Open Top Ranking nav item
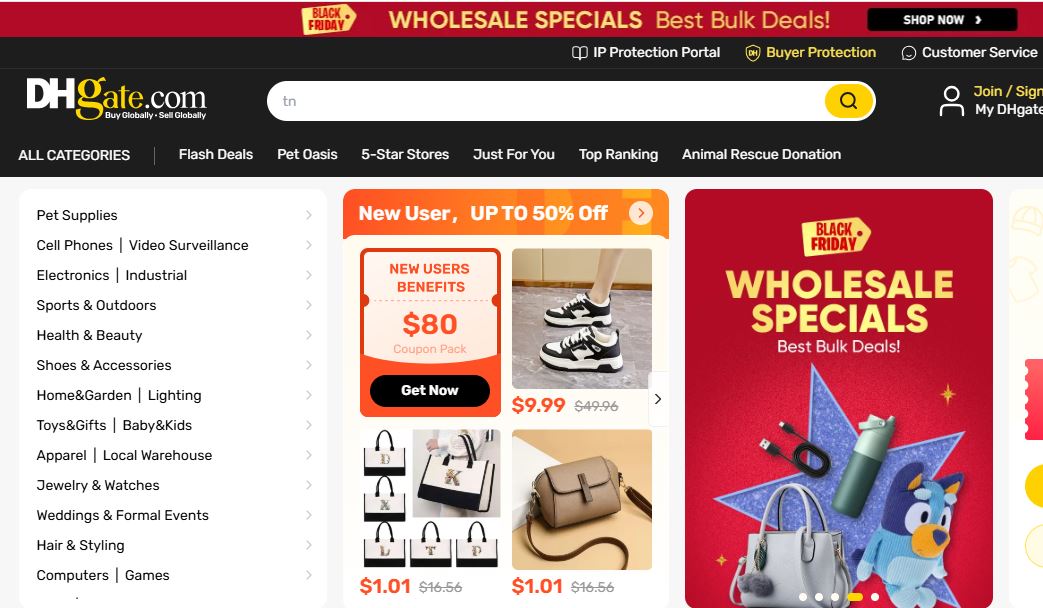This screenshot has height=608, width=1043. click(618, 154)
